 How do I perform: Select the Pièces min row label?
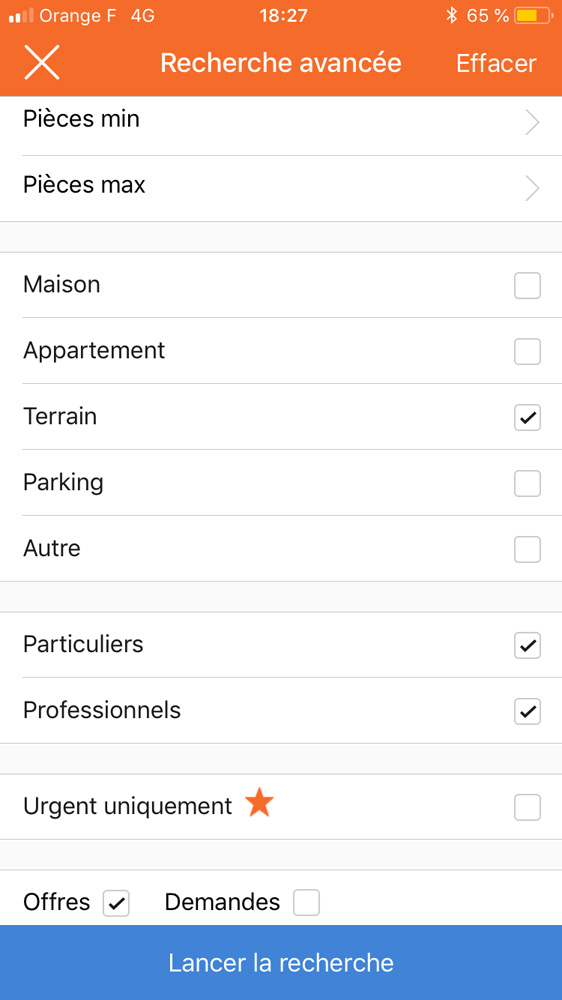click(81, 119)
